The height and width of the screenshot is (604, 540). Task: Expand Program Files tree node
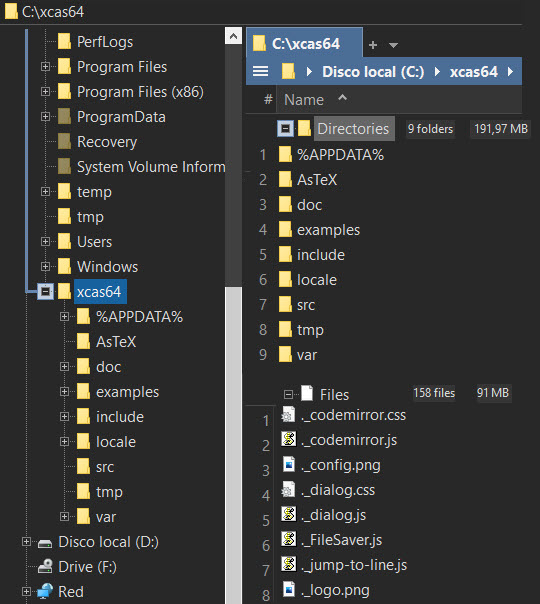click(45, 67)
